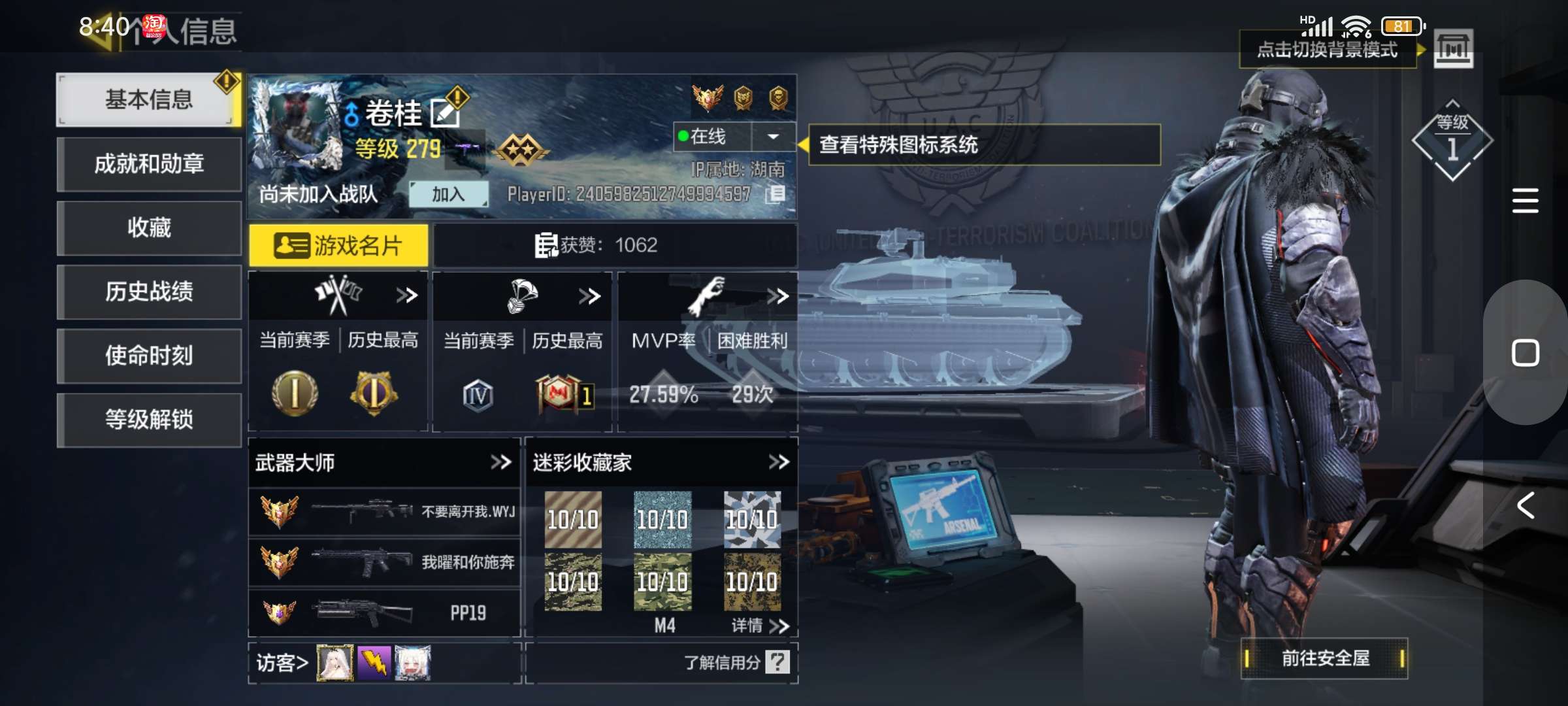Open first visitor avatar thumbnail
The height and width of the screenshot is (706, 1568).
pyautogui.click(x=335, y=662)
